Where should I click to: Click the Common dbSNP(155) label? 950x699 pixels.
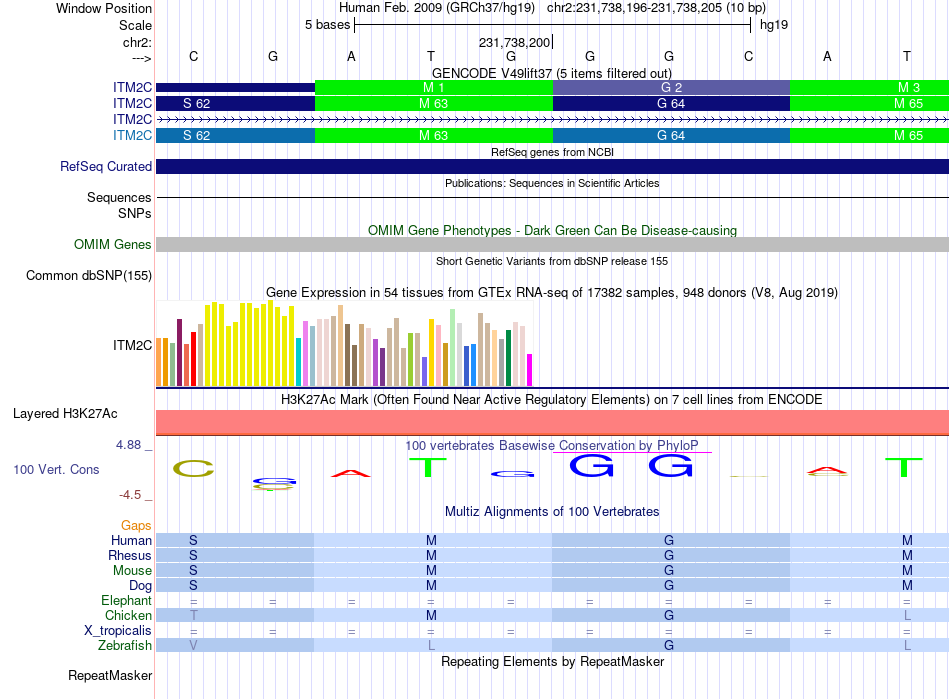tap(89, 276)
